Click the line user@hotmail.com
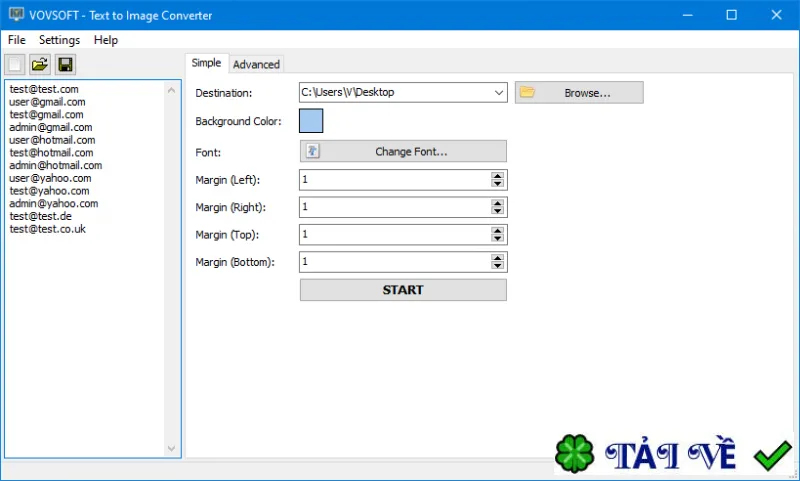The height and width of the screenshot is (481, 800). click(x=52, y=140)
